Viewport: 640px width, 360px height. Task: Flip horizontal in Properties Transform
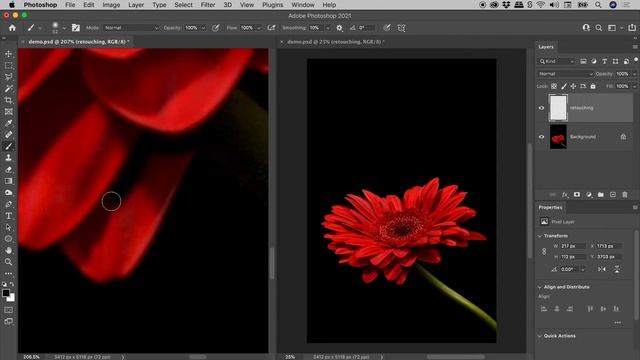602,269
